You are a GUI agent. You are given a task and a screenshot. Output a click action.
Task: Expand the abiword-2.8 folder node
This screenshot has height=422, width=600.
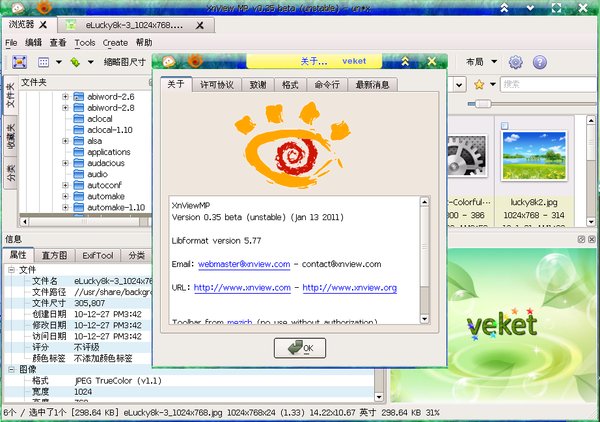[65, 108]
